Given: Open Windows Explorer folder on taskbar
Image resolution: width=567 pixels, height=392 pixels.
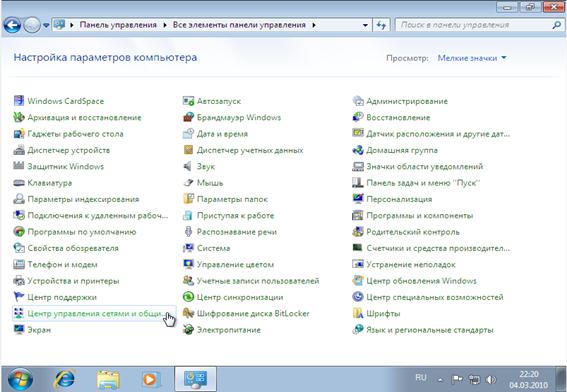Looking at the screenshot, I should [108, 379].
